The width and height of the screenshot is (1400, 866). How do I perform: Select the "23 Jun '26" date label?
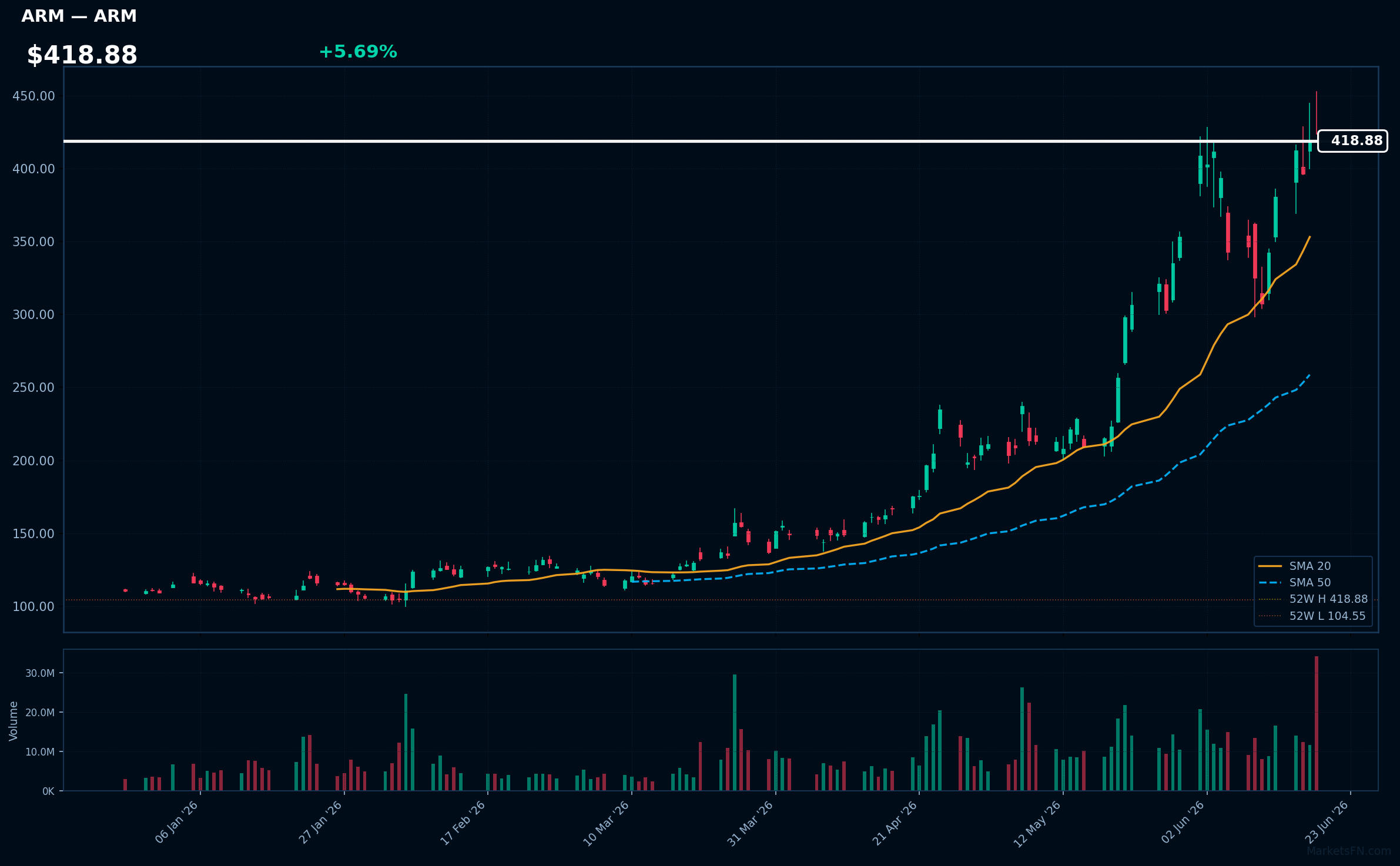pyautogui.click(x=1327, y=823)
